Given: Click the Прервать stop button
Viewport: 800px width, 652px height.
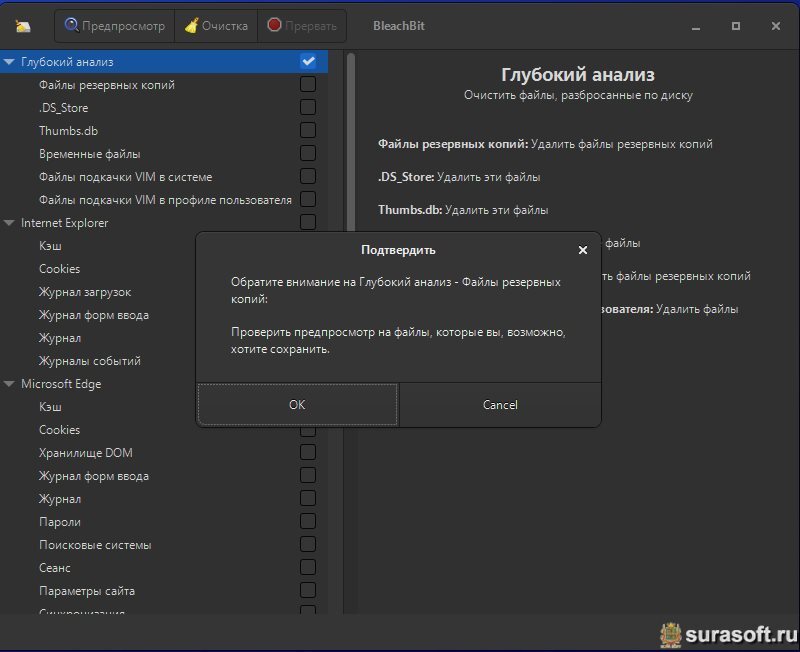Looking at the screenshot, I should click(x=301, y=26).
